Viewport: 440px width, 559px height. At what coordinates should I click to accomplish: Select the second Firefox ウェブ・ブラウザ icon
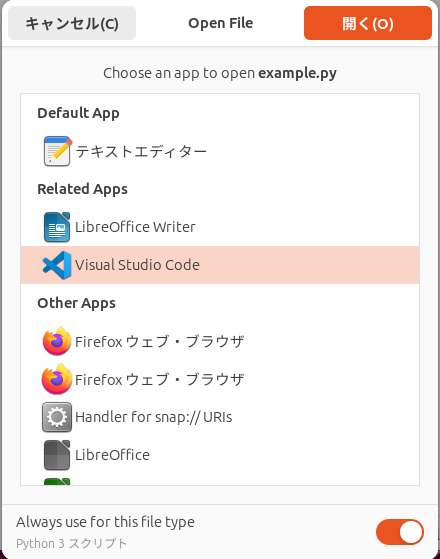(x=57, y=379)
